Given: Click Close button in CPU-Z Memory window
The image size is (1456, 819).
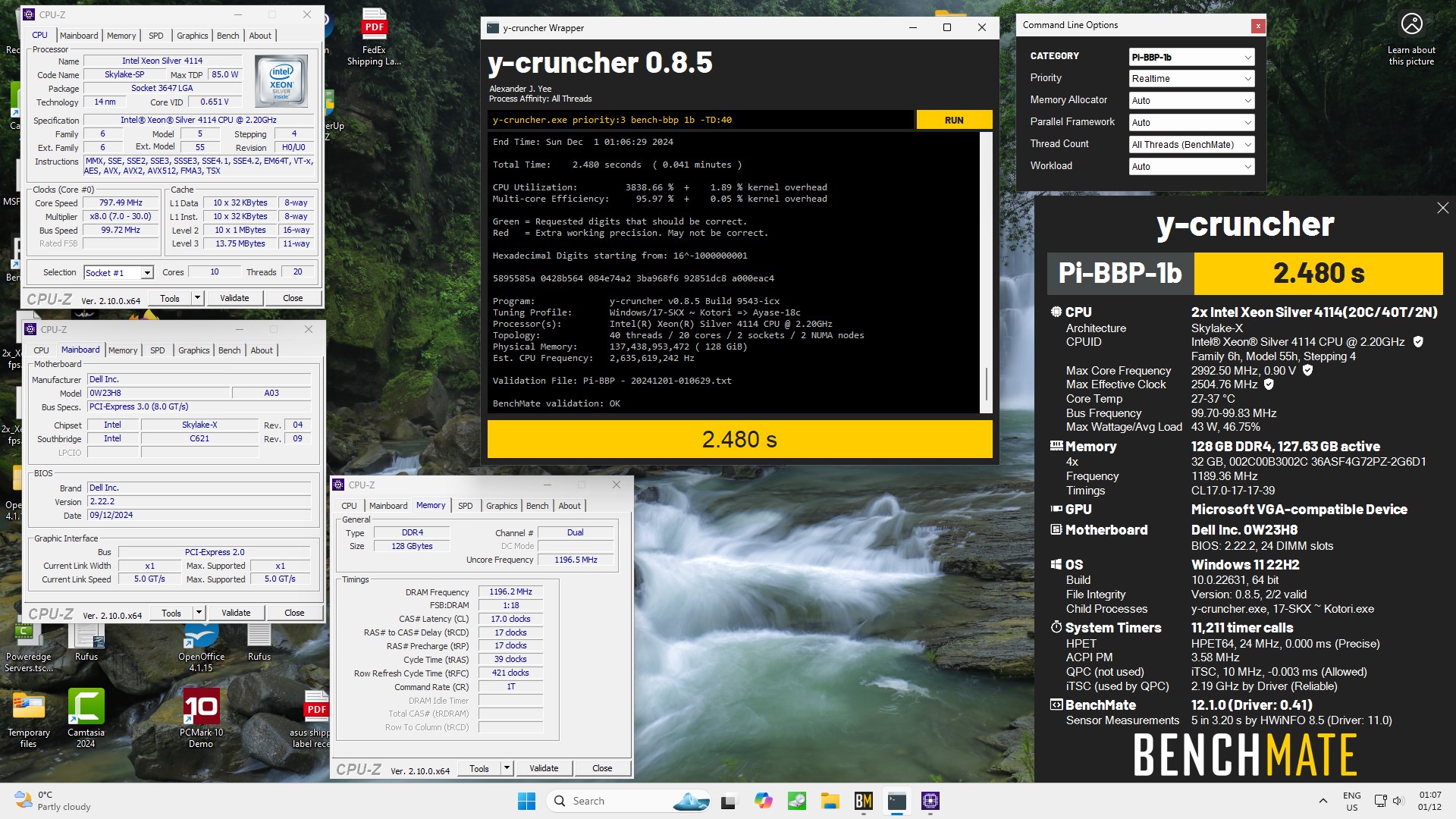Looking at the screenshot, I should tap(602, 768).
